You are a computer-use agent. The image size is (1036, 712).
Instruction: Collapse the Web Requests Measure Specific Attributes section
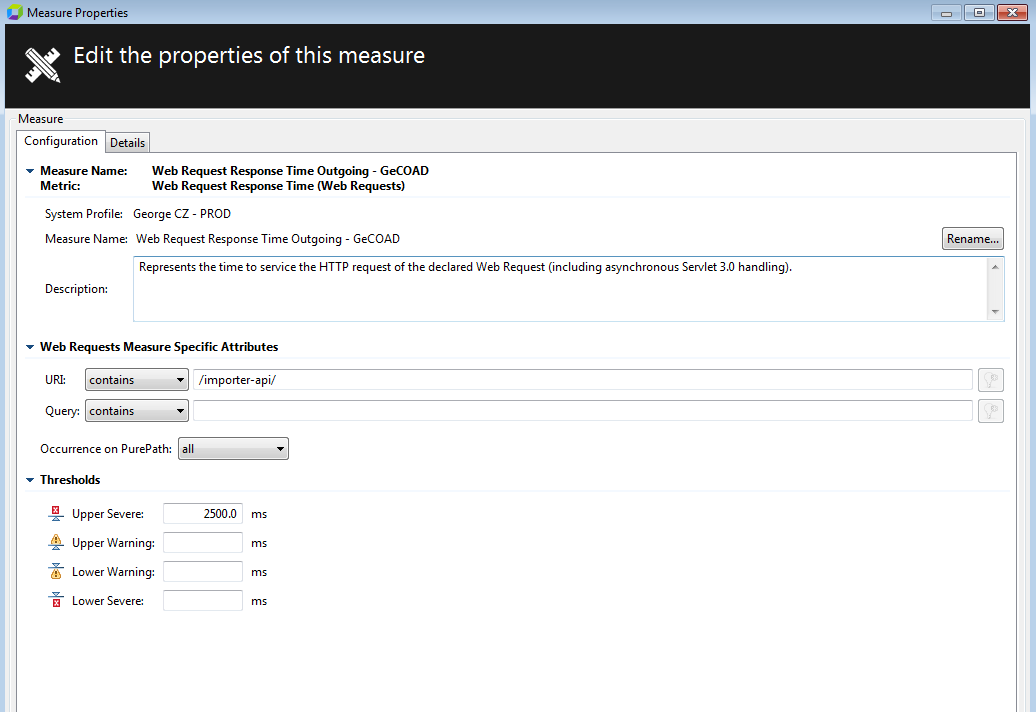[x=30, y=346]
